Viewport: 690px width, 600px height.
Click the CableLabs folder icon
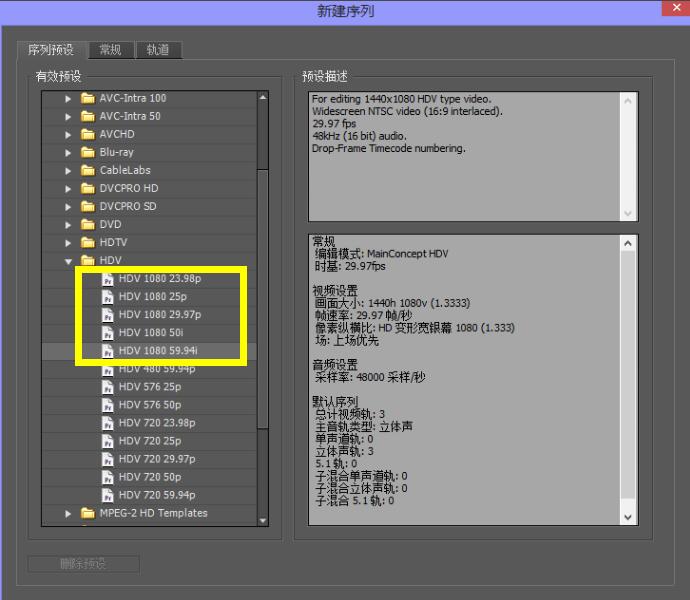pyautogui.click(x=88, y=170)
